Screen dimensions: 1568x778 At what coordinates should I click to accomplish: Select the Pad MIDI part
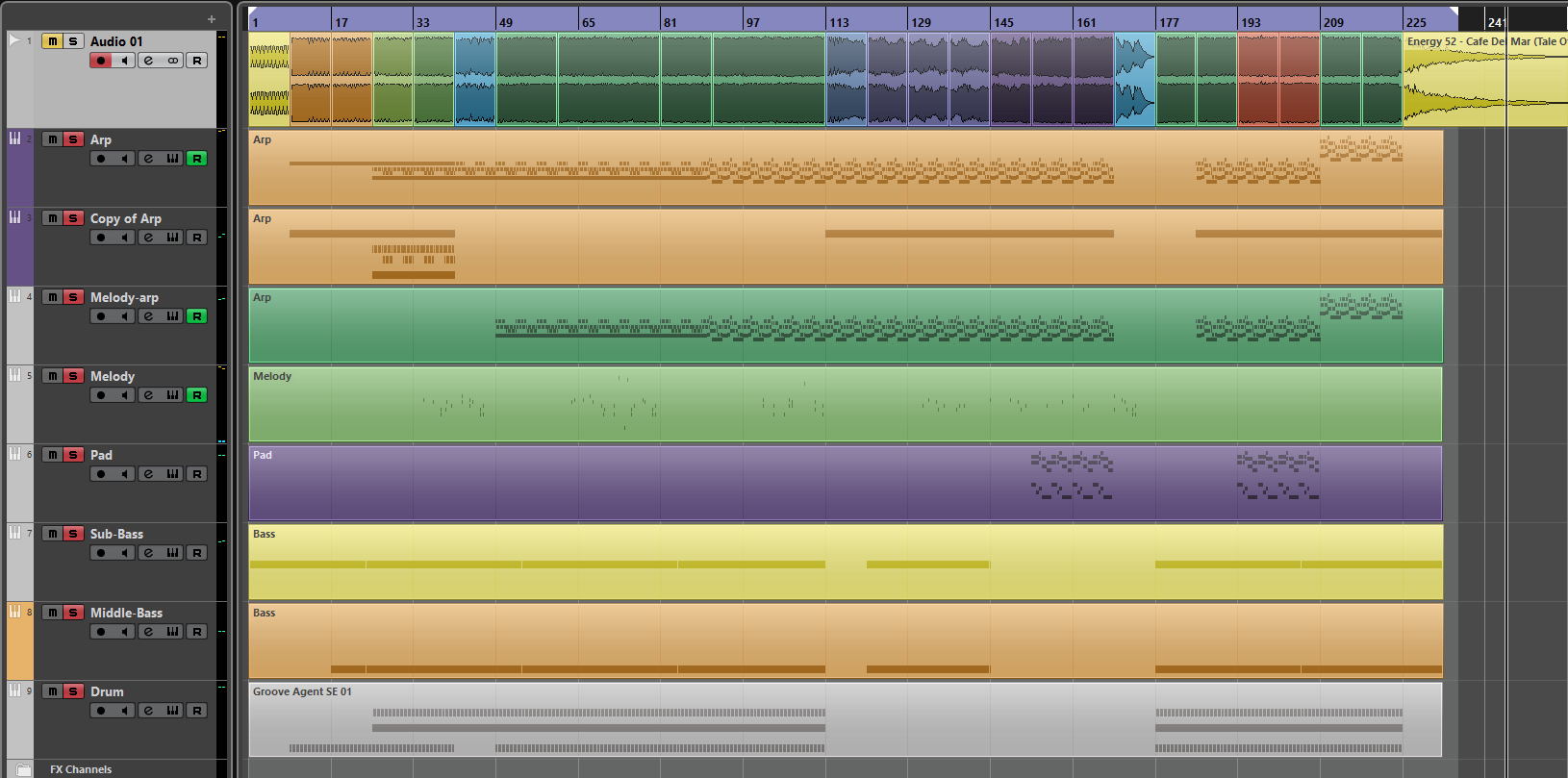846,483
